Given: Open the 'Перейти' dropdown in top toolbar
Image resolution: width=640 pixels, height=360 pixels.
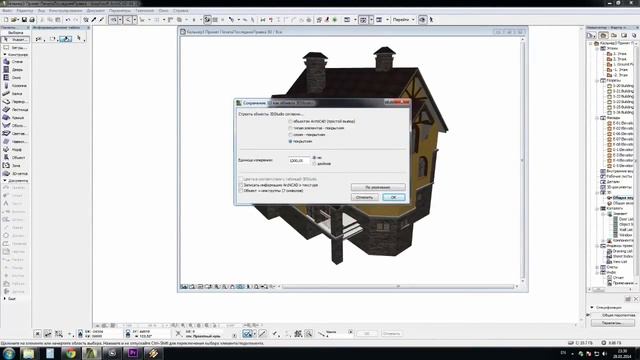Looking at the screenshot, I should click(x=404, y=20).
